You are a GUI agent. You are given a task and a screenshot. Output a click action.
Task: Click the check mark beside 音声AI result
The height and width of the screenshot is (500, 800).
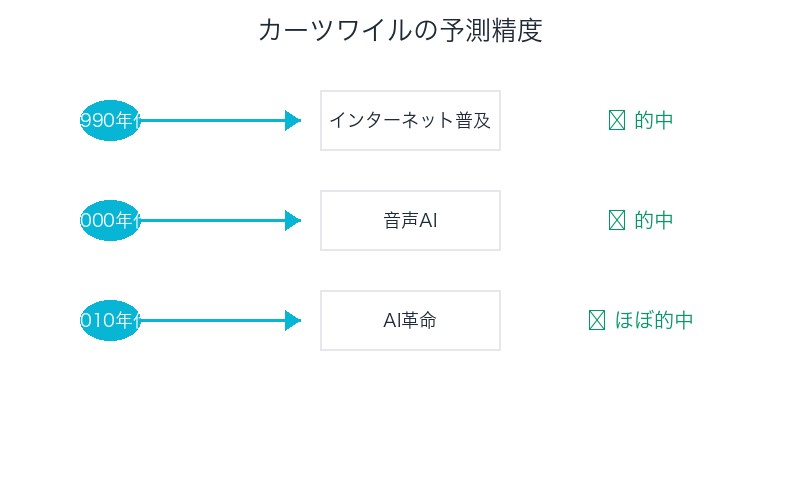pyautogui.click(x=617, y=221)
